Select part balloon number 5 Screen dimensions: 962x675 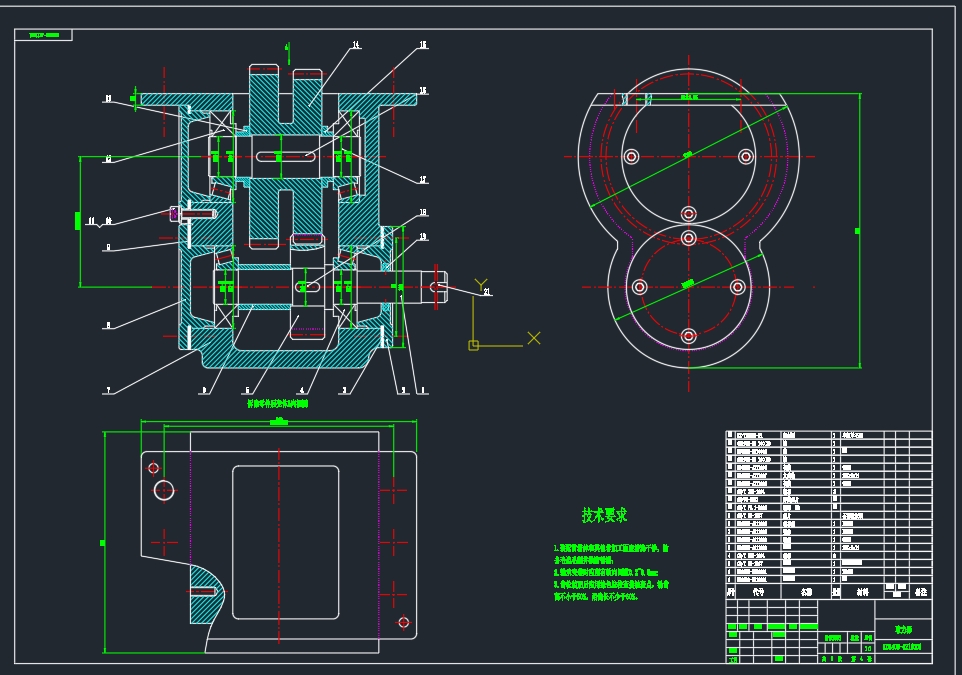(247, 390)
